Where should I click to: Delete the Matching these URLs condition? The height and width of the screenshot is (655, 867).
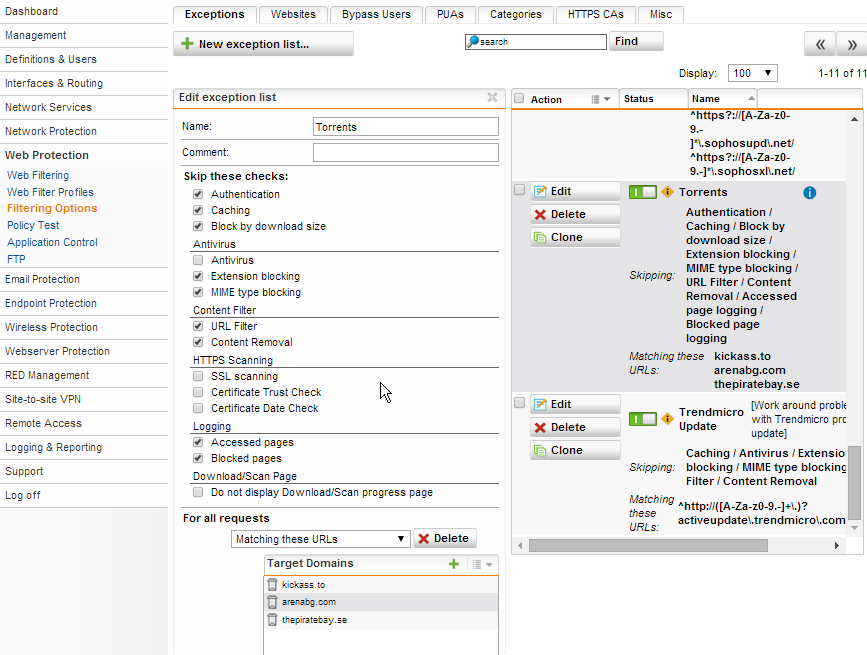coord(445,538)
